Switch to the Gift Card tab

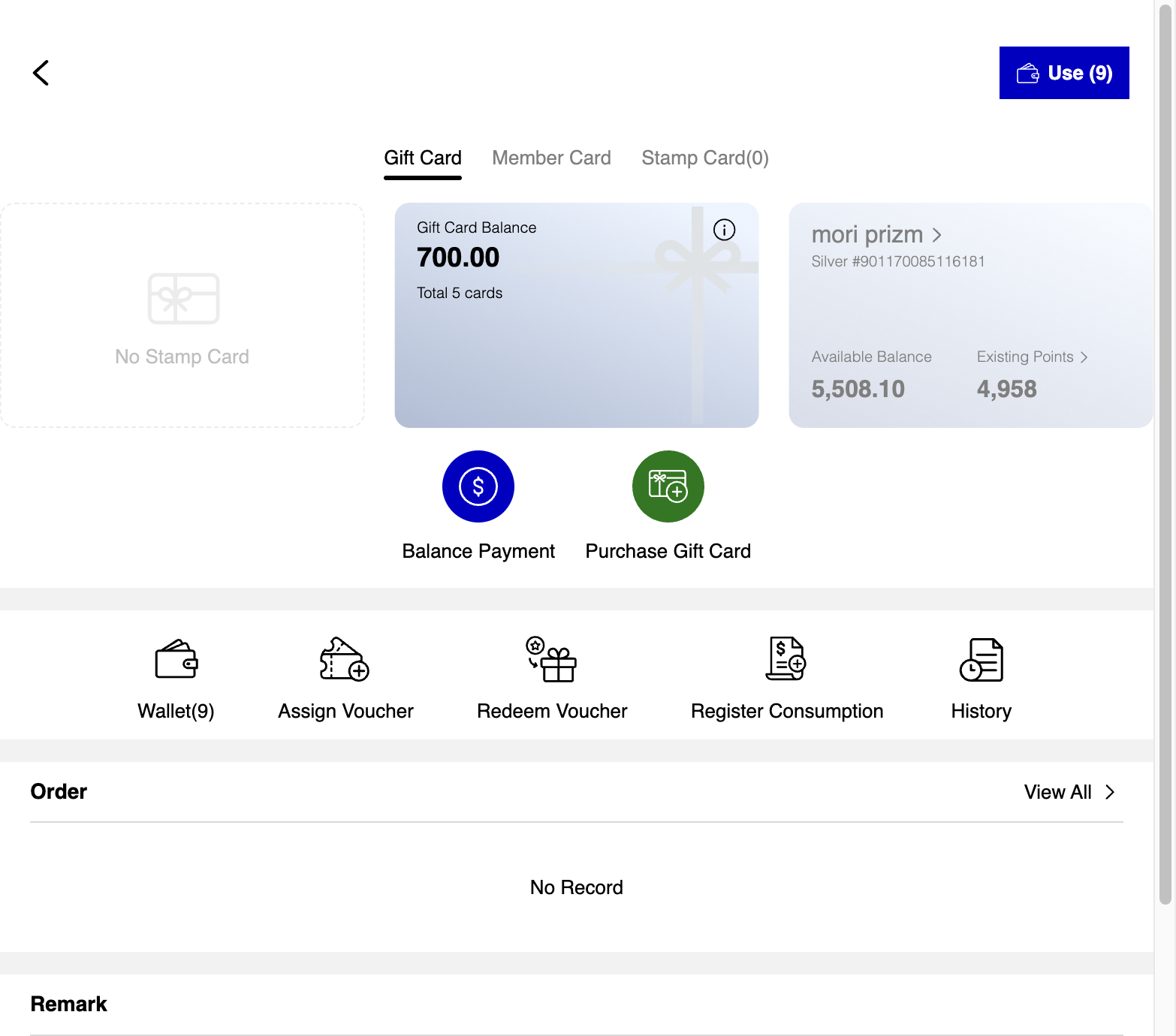[423, 158]
